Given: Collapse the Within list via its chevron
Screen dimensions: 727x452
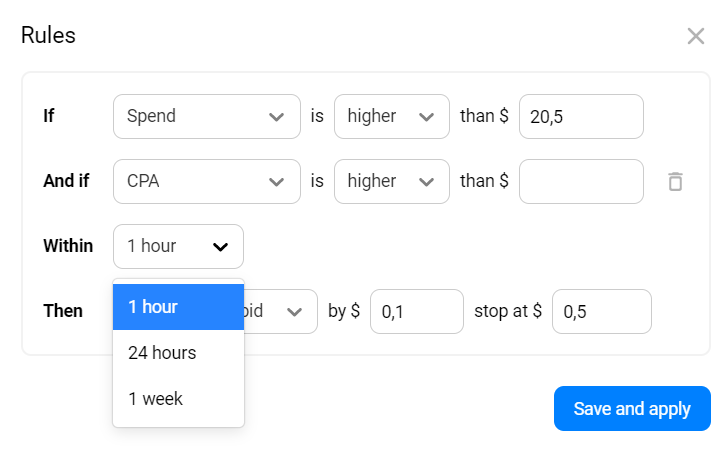Looking at the screenshot, I should pyautogui.click(x=221, y=247).
